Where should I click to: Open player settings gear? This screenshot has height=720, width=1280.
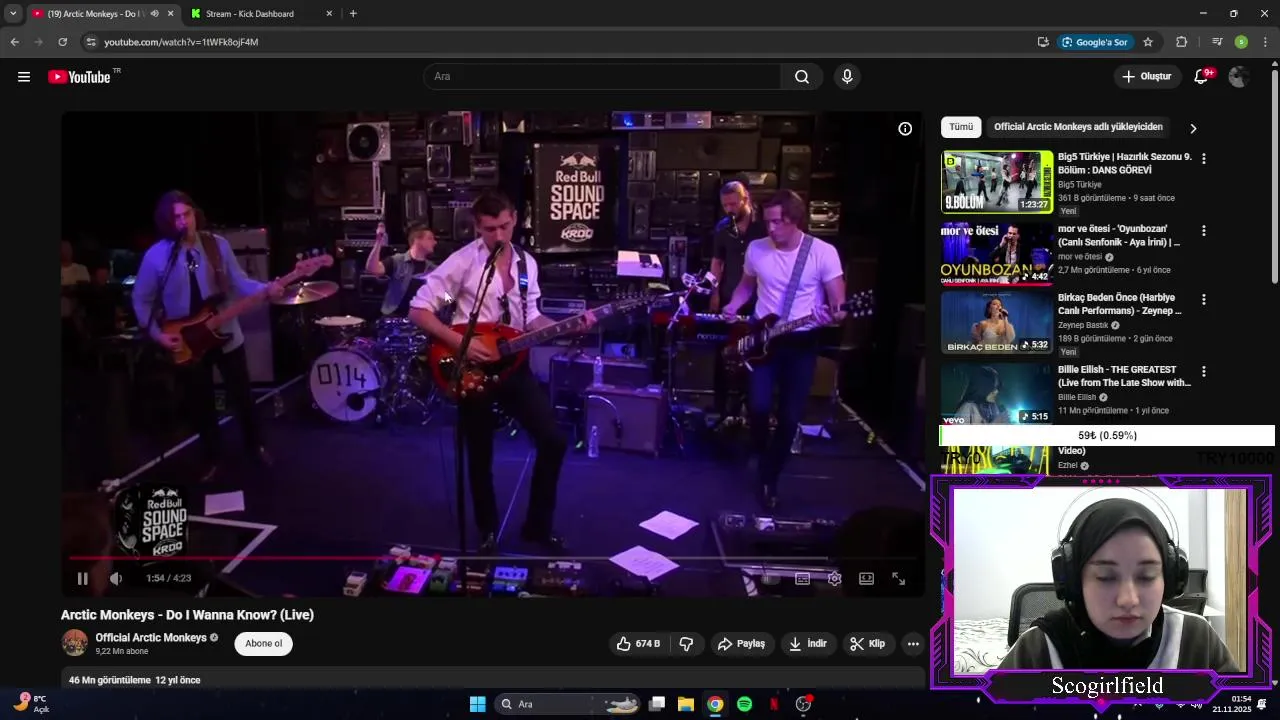tap(834, 578)
